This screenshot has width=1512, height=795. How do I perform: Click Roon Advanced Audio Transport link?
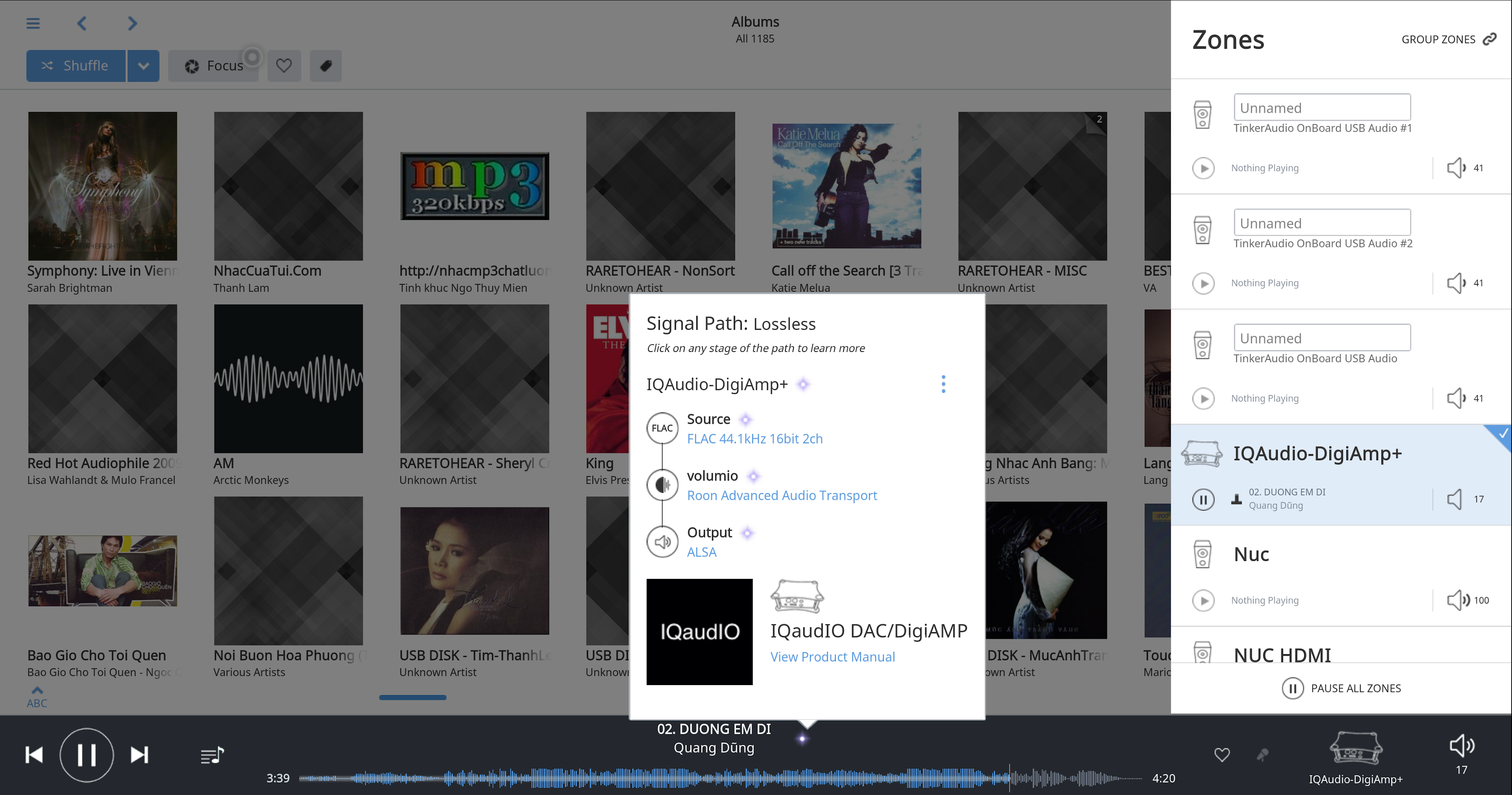coord(782,496)
